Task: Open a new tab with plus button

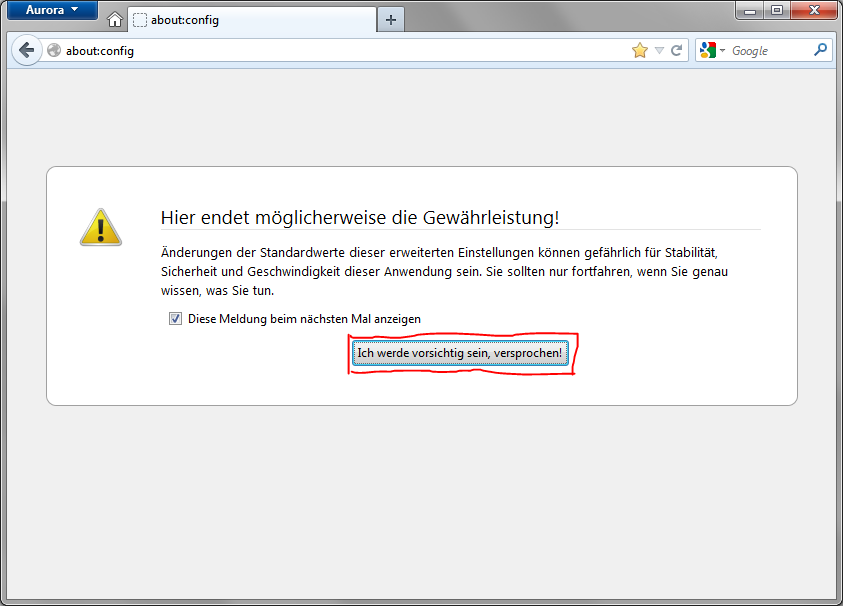Action: (391, 20)
